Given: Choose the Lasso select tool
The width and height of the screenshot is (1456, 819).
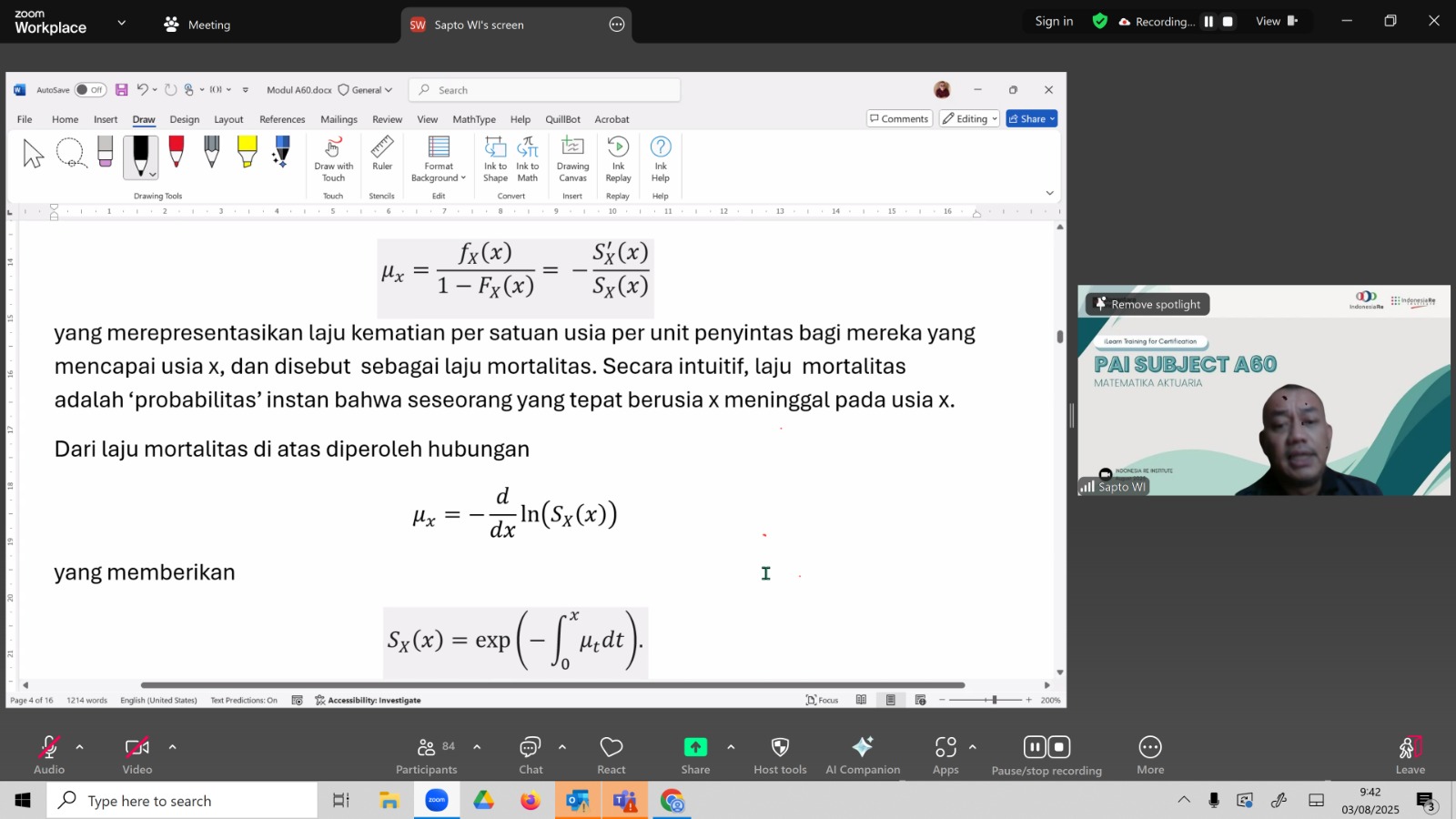Looking at the screenshot, I should pos(70,153).
